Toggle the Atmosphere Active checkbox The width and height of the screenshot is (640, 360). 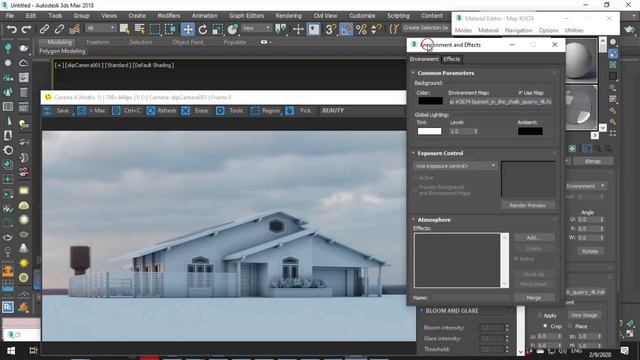coord(517,259)
